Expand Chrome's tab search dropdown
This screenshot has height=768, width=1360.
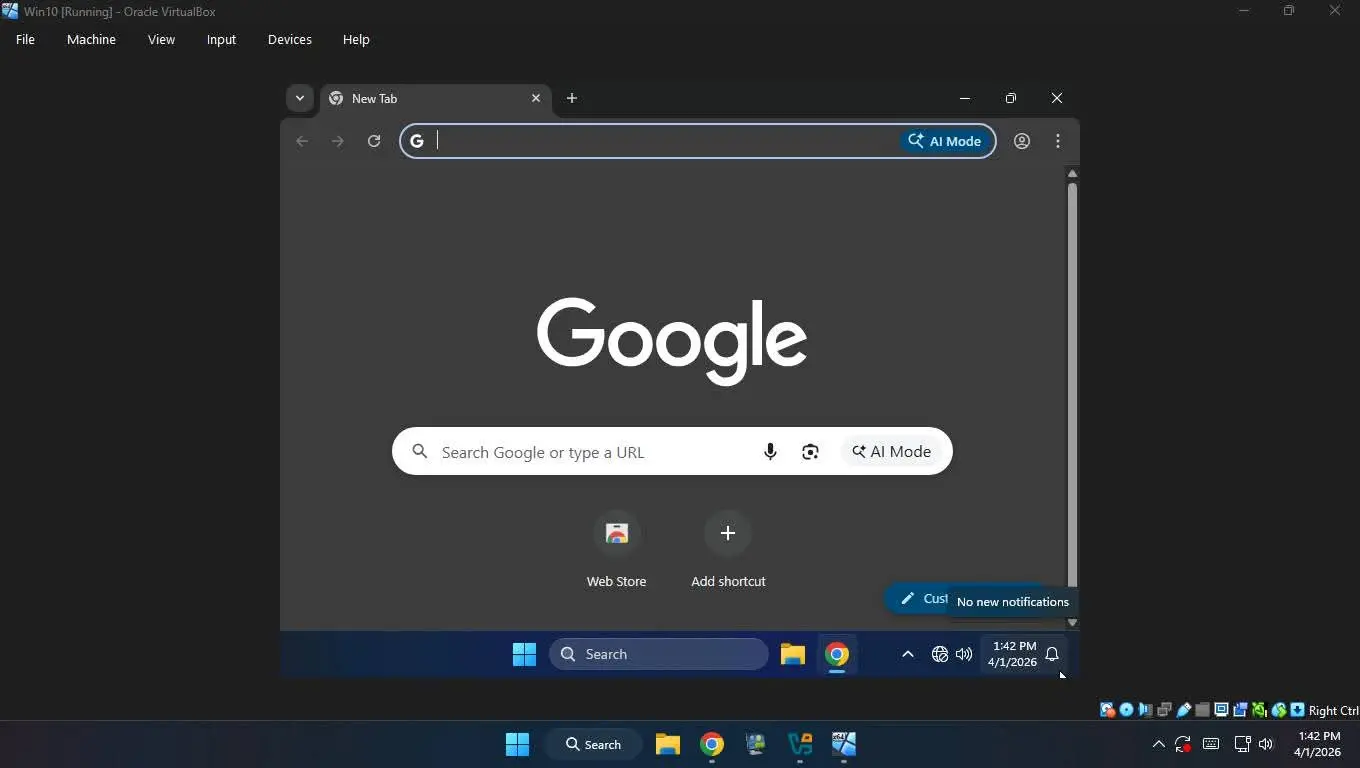299,98
